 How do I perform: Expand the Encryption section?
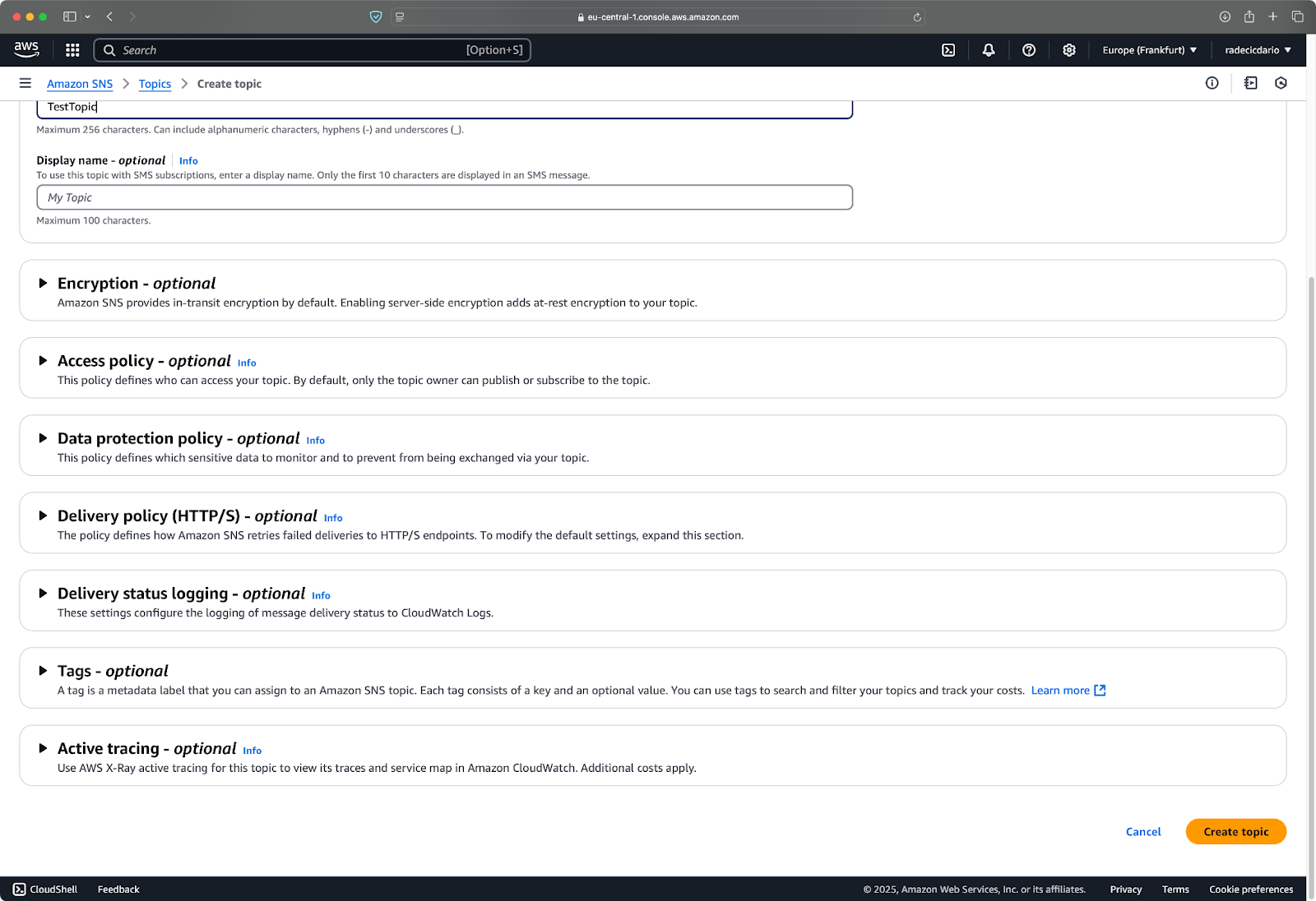tap(43, 283)
